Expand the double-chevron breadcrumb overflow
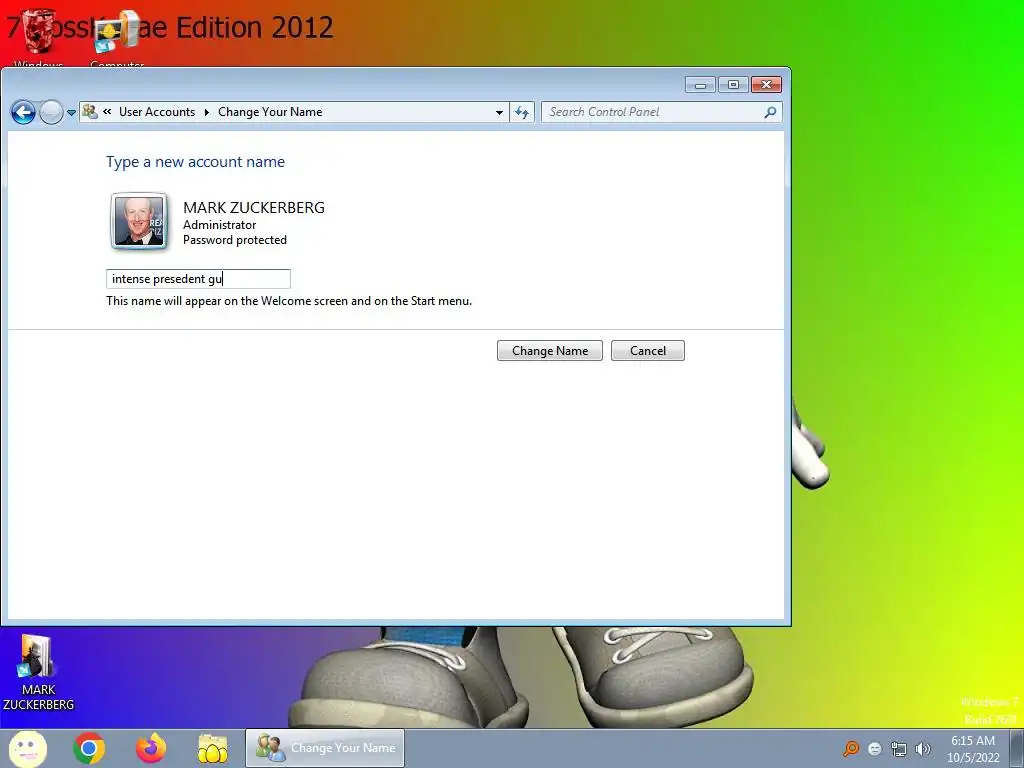 tap(107, 112)
